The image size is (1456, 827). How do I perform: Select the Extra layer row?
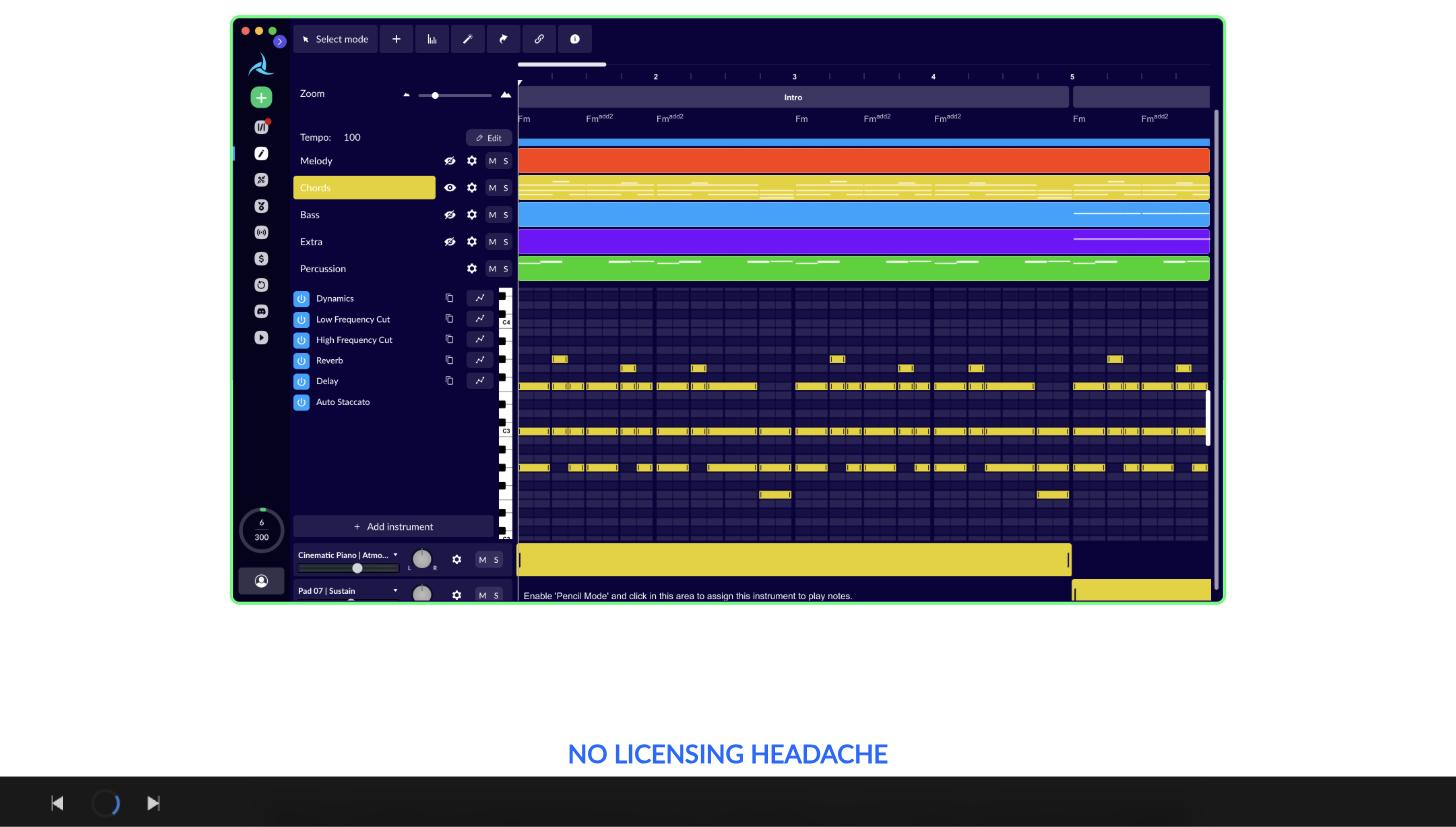(364, 242)
